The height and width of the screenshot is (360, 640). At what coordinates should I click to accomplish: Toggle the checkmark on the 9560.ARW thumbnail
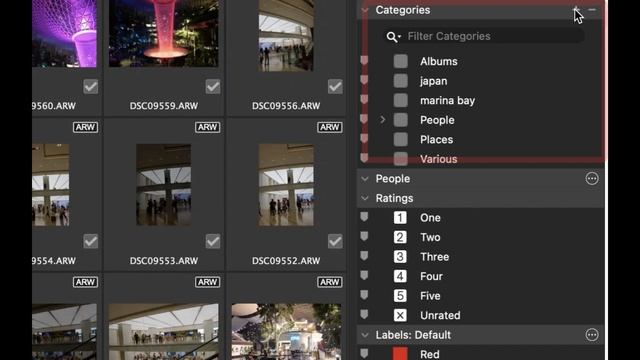tap(91, 87)
